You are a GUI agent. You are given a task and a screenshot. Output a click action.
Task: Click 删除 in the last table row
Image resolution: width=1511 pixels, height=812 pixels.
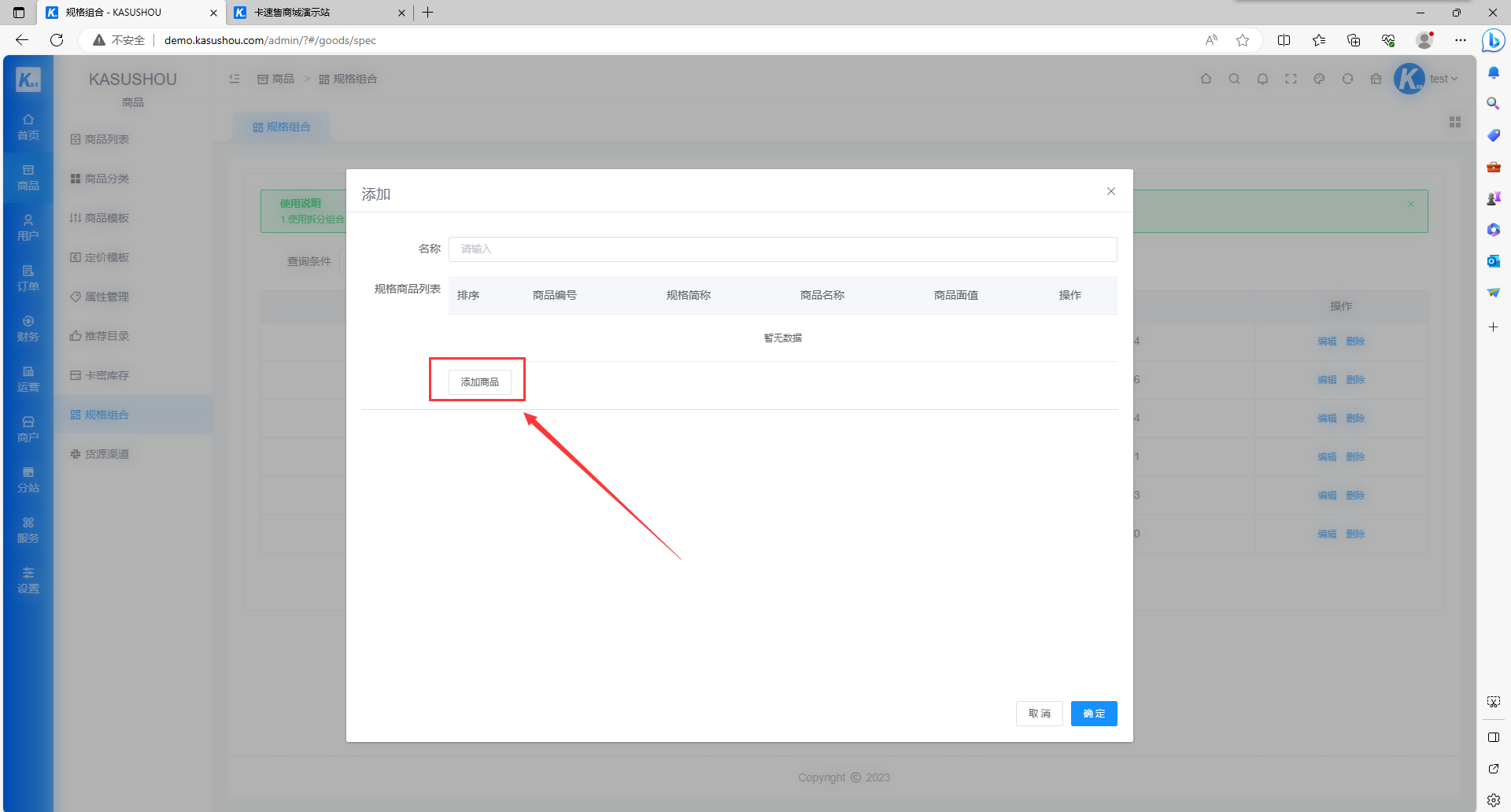1355,534
